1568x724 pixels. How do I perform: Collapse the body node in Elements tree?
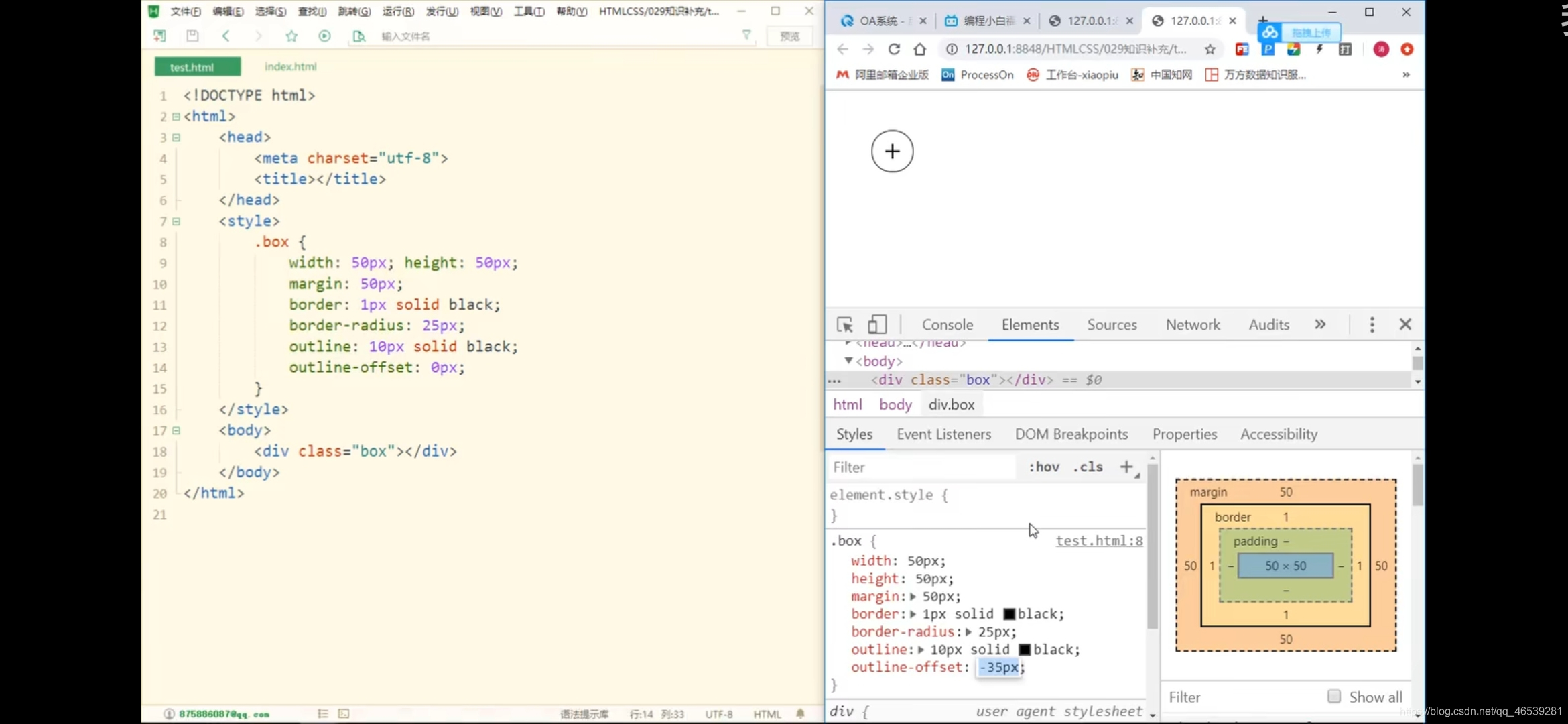(x=848, y=361)
